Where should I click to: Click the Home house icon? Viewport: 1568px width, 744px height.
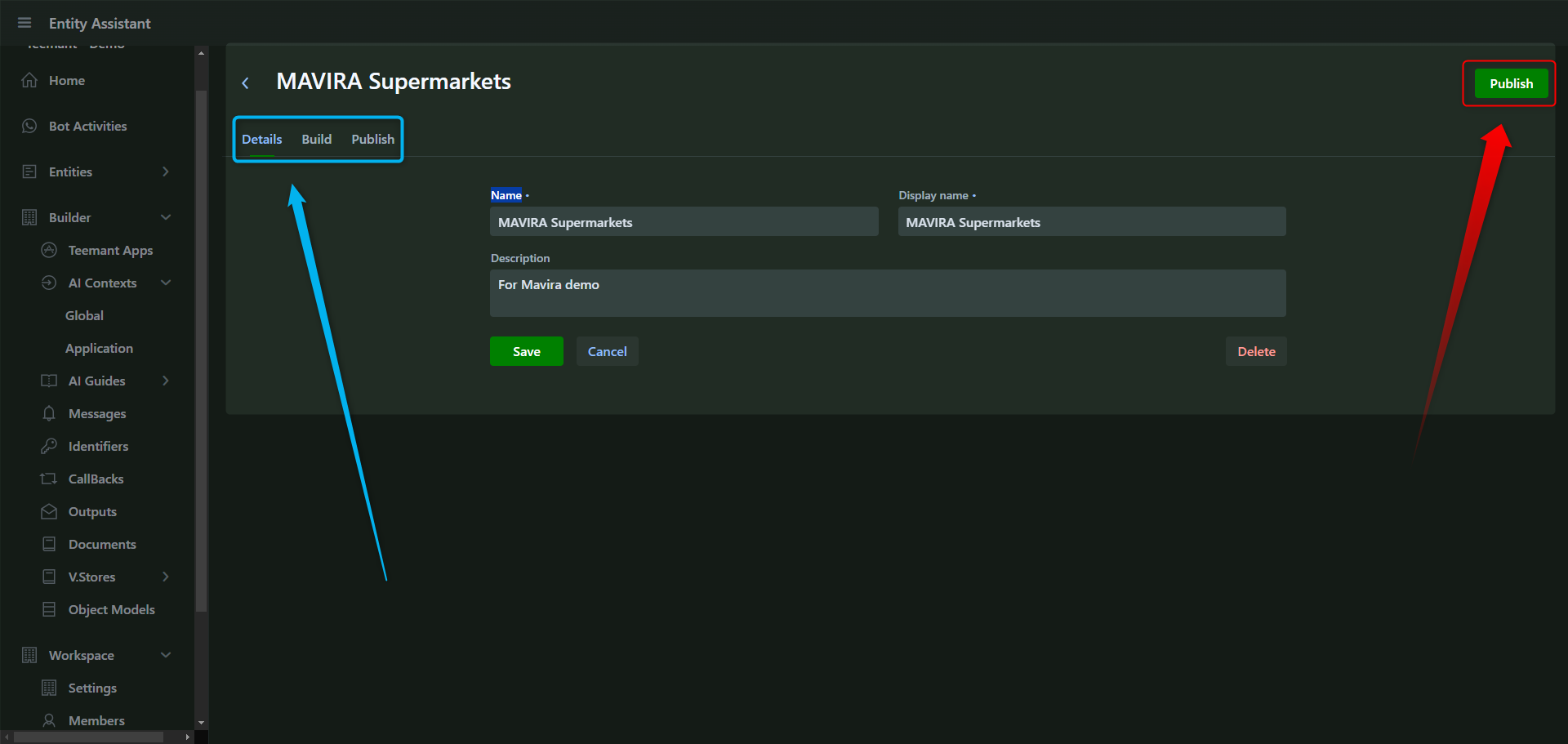29,80
